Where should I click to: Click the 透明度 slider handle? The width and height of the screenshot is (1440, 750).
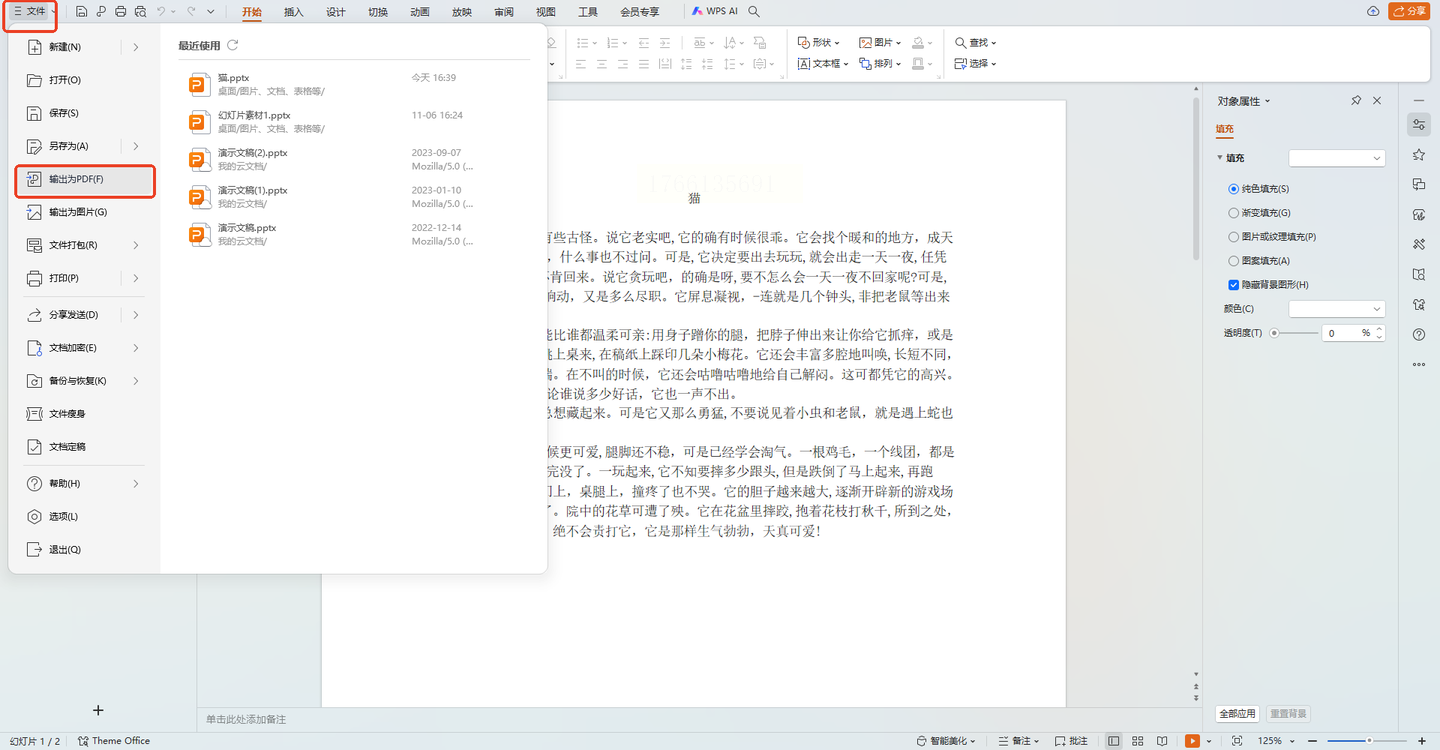point(1274,333)
